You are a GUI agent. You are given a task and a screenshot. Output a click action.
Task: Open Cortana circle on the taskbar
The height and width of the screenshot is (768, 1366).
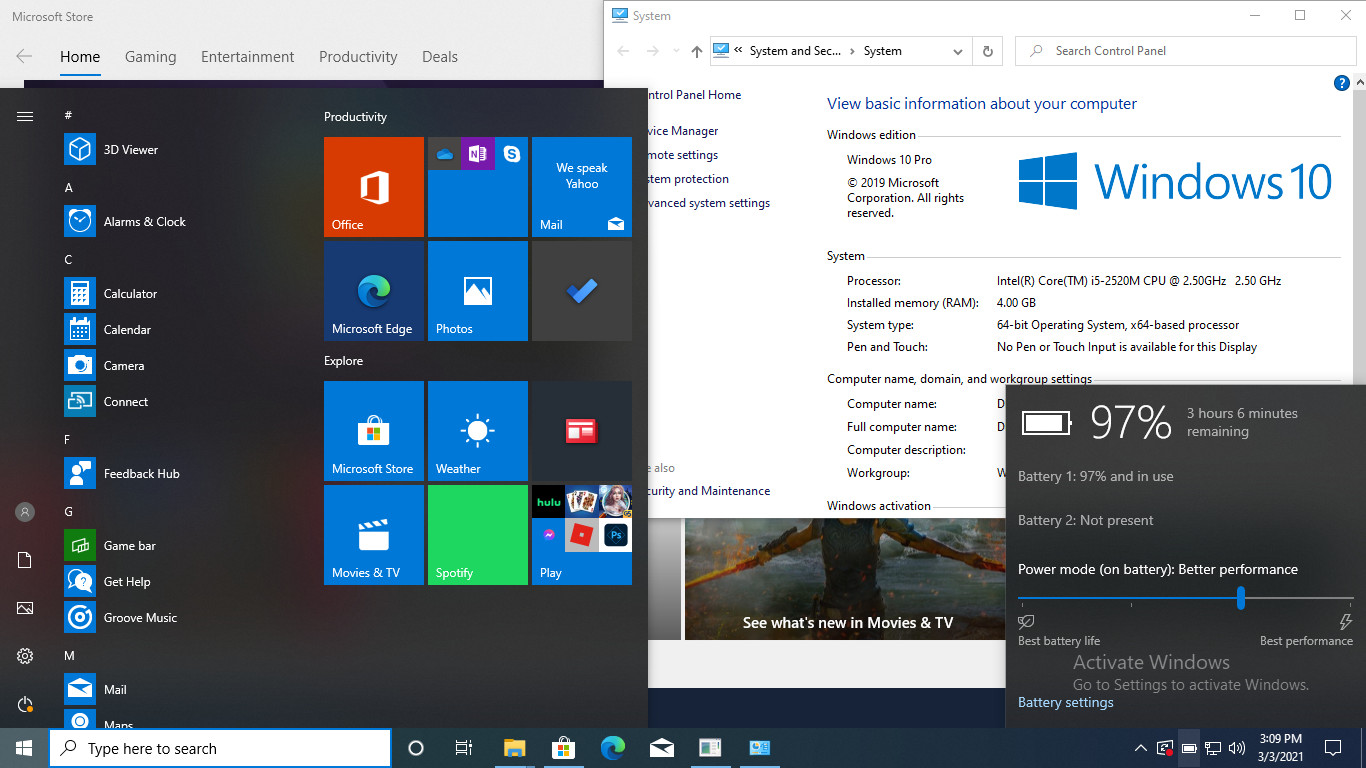[416, 748]
